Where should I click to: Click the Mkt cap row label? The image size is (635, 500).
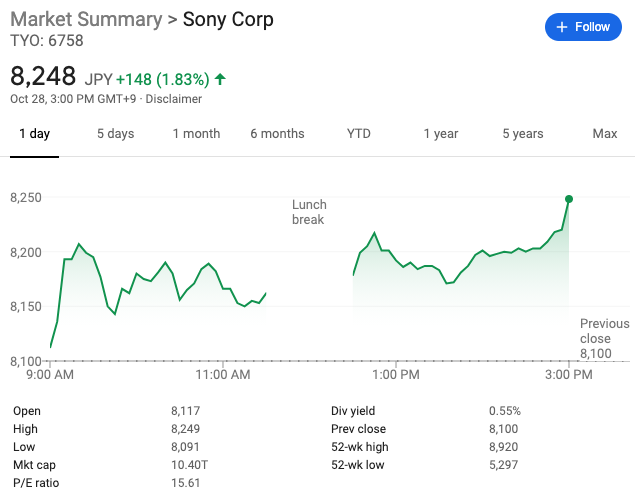[34, 465]
